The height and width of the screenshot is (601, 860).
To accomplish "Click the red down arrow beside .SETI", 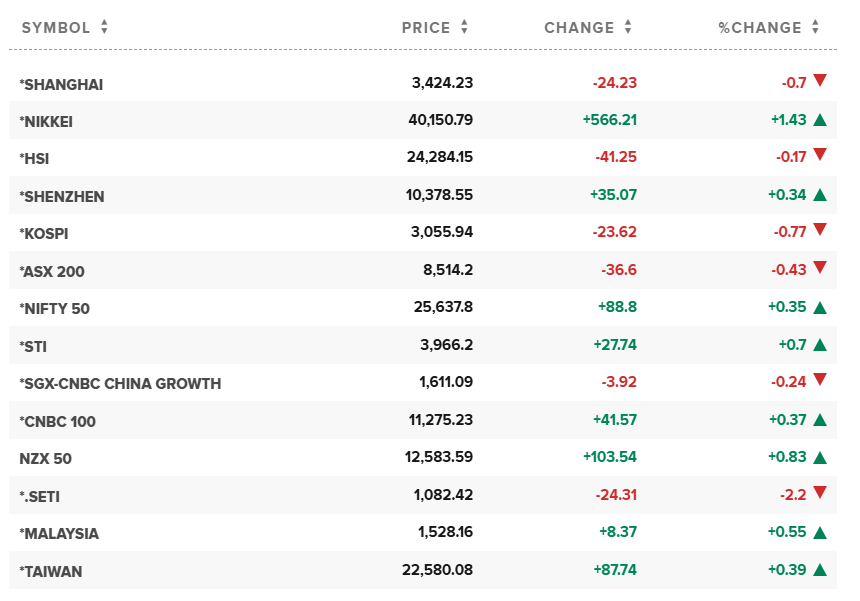I will click(820, 492).
